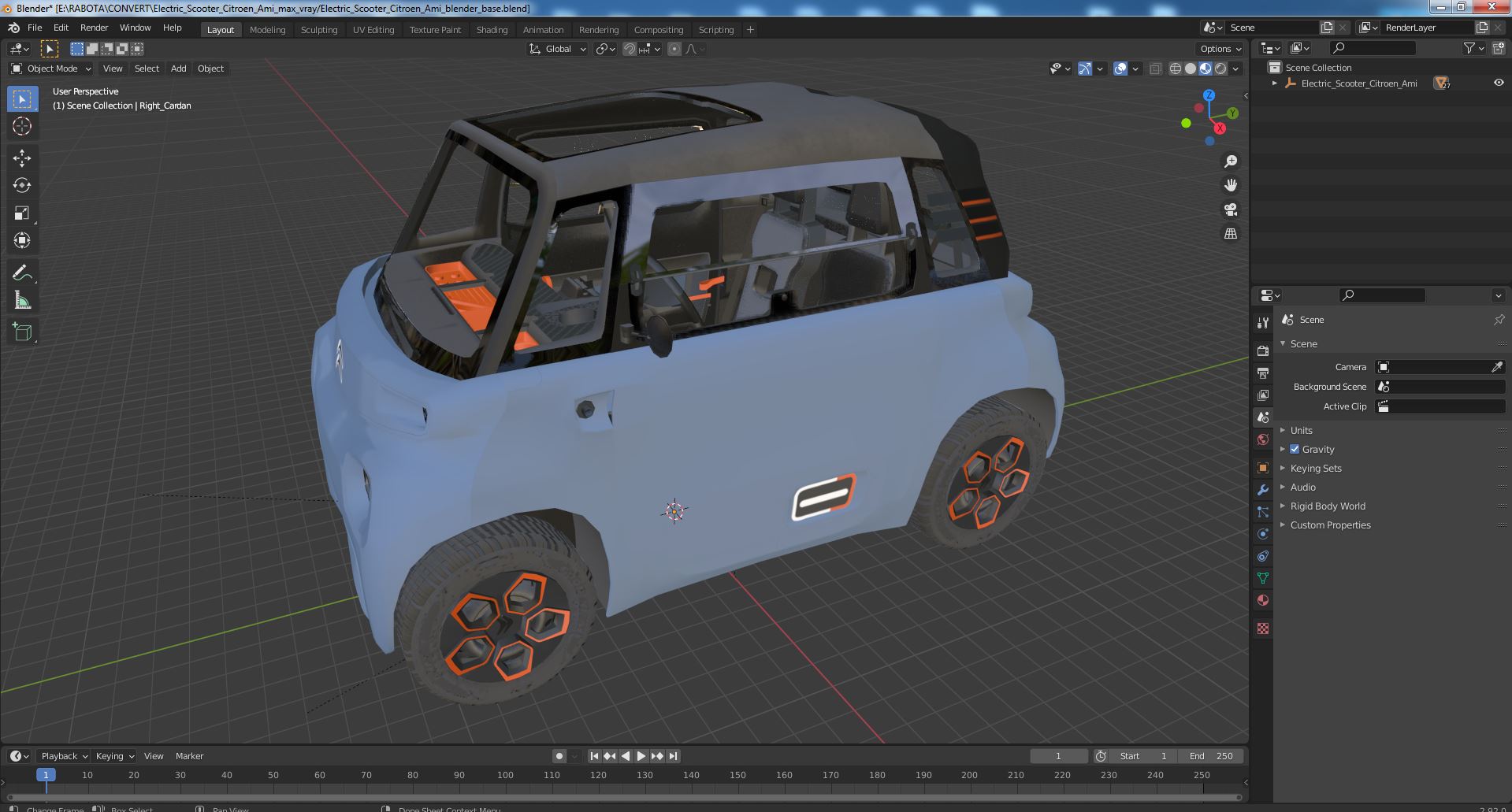Hide the Electric_Scooter_Citroen_Ami collection

tap(1498, 83)
